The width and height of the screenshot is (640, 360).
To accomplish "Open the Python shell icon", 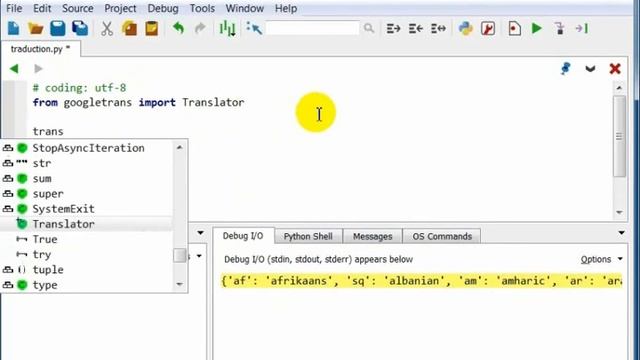I will [465, 29].
